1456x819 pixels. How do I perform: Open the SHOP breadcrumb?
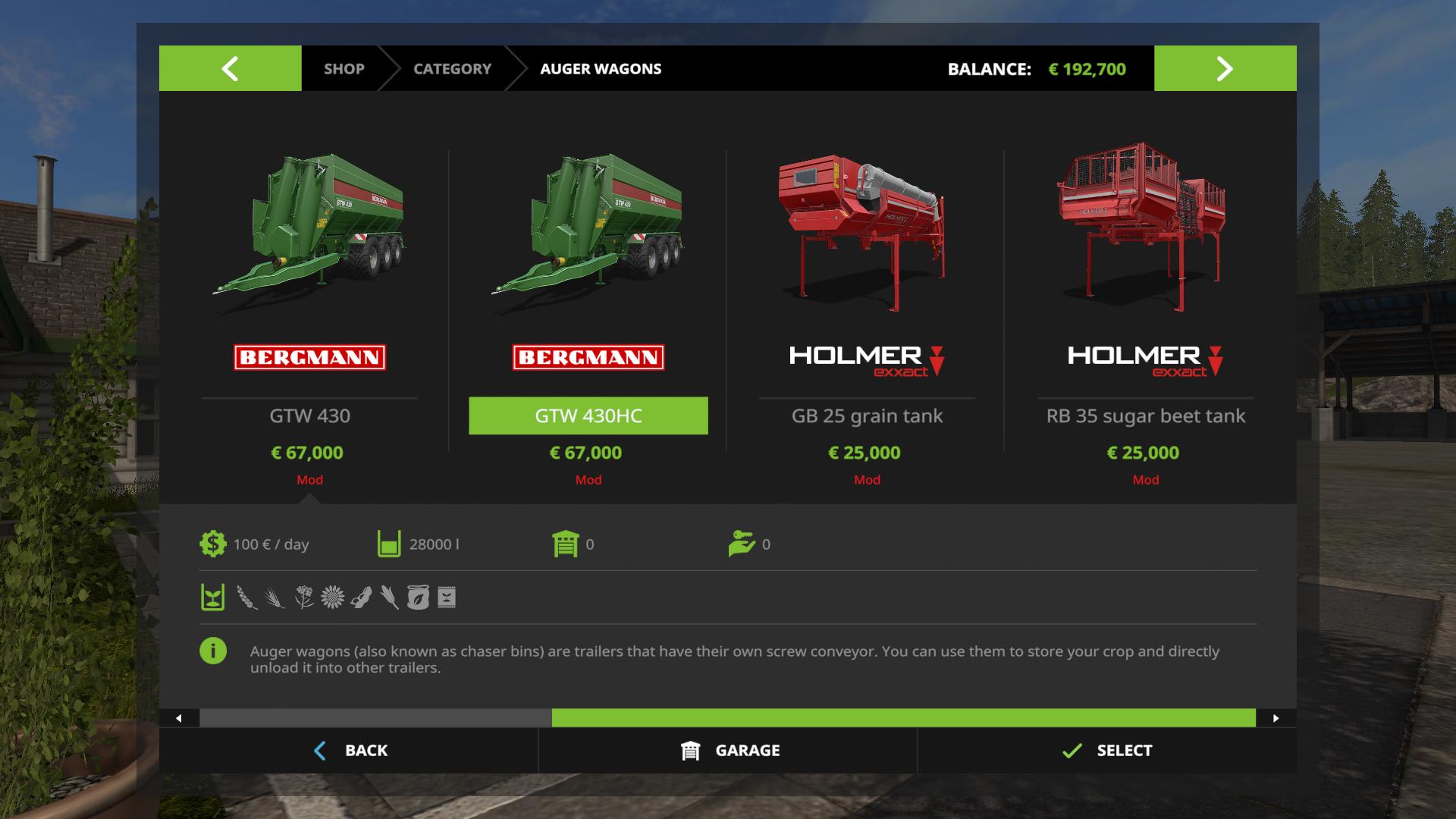coord(344,68)
